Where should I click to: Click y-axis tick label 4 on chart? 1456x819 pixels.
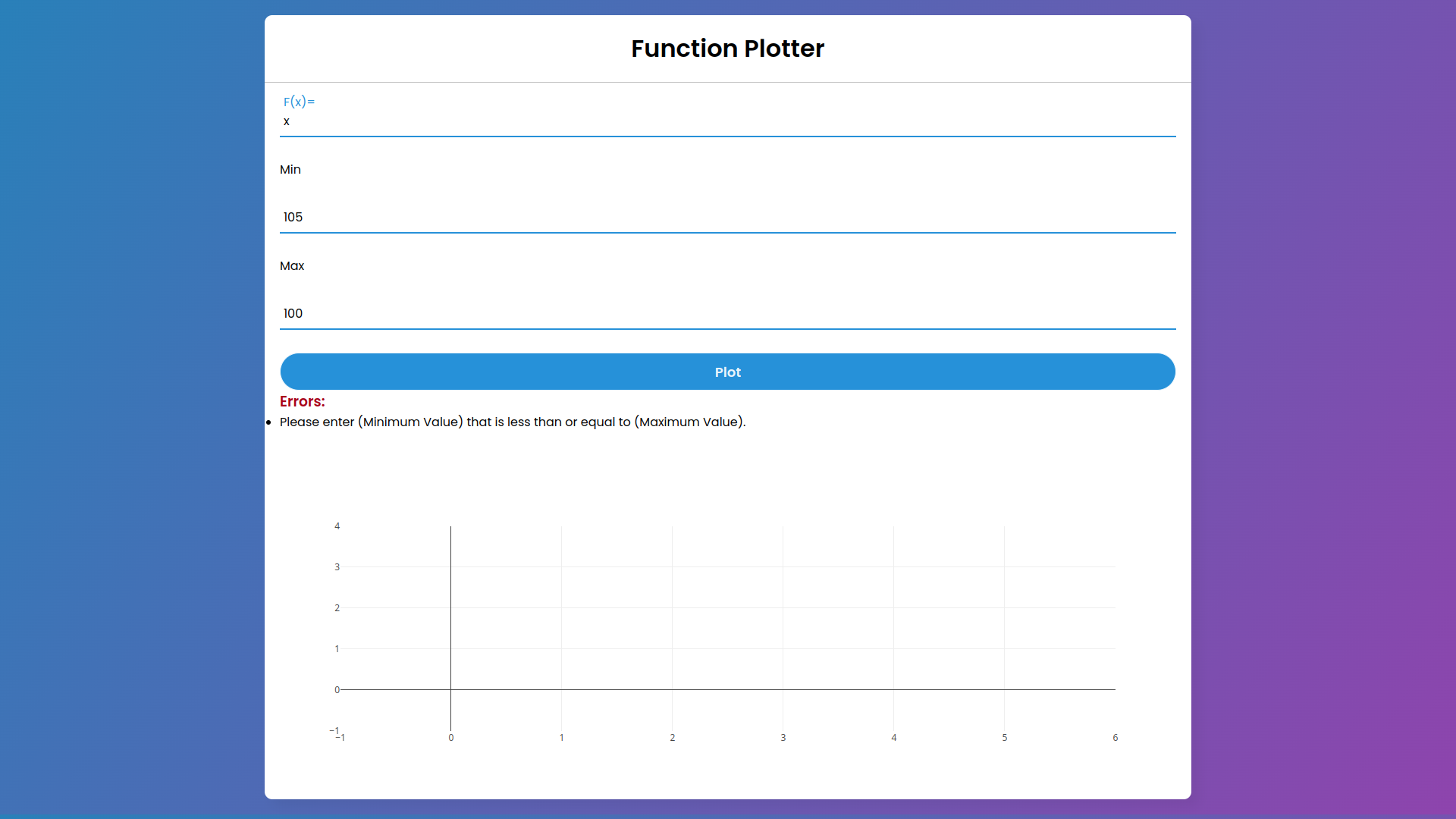point(337,526)
